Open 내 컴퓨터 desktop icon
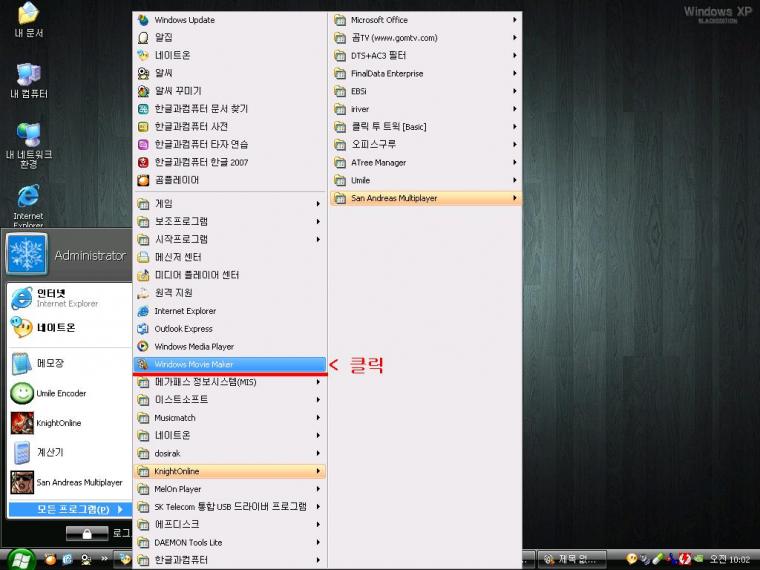The height and width of the screenshot is (570, 760). point(29,81)
